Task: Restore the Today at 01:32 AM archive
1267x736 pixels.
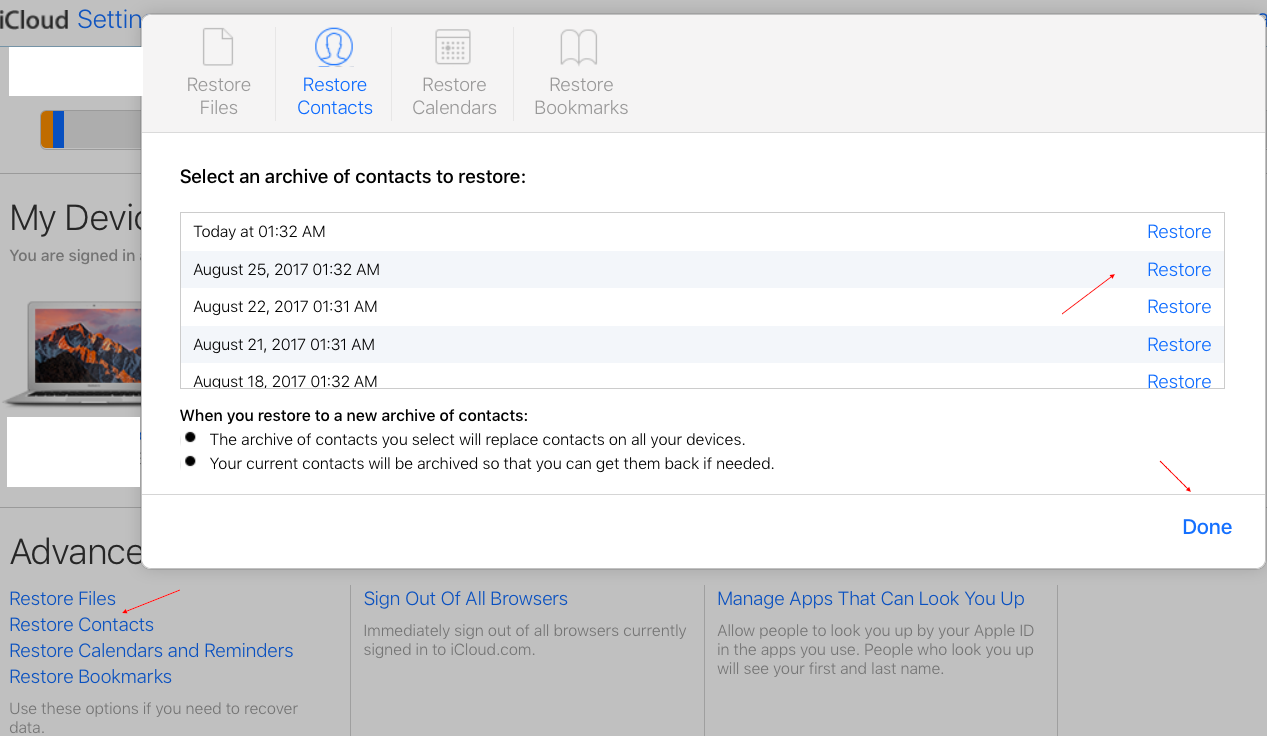Action: click(1178, 232)
